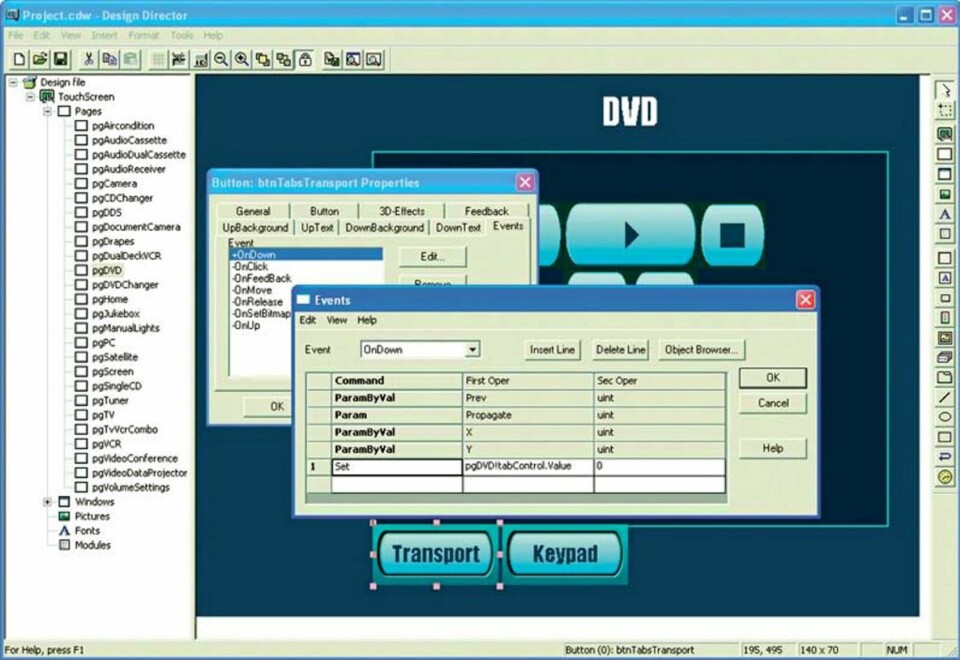960x660 pixels.
Task: Open the Tools menu in Design Director
Action: pos(181,36)
